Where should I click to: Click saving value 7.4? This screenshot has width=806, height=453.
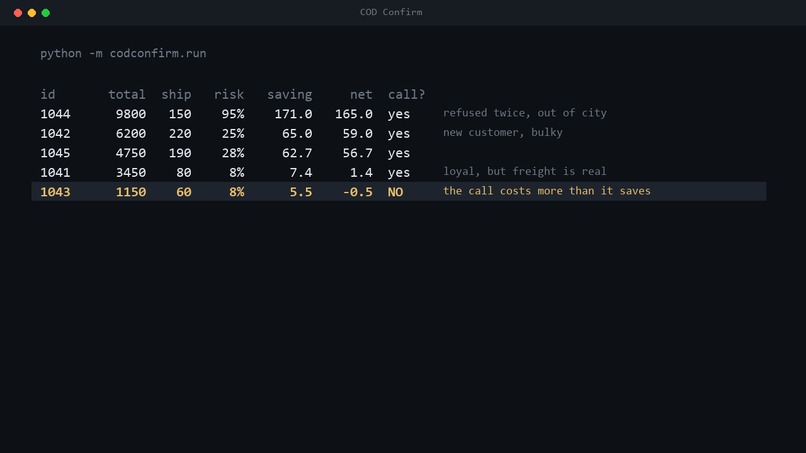pos(301,173)
